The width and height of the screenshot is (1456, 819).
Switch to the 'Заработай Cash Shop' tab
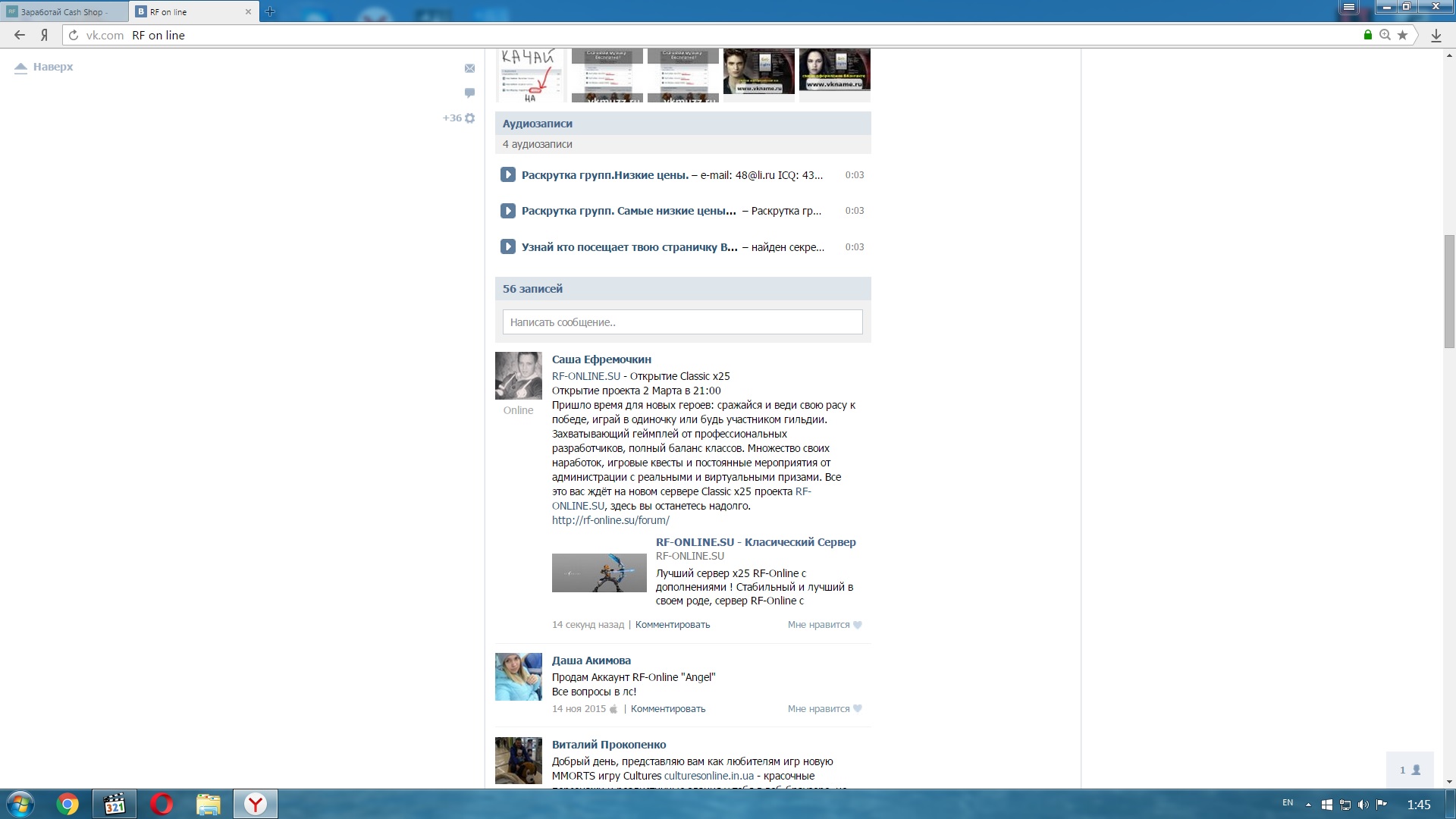coord(65,11)
